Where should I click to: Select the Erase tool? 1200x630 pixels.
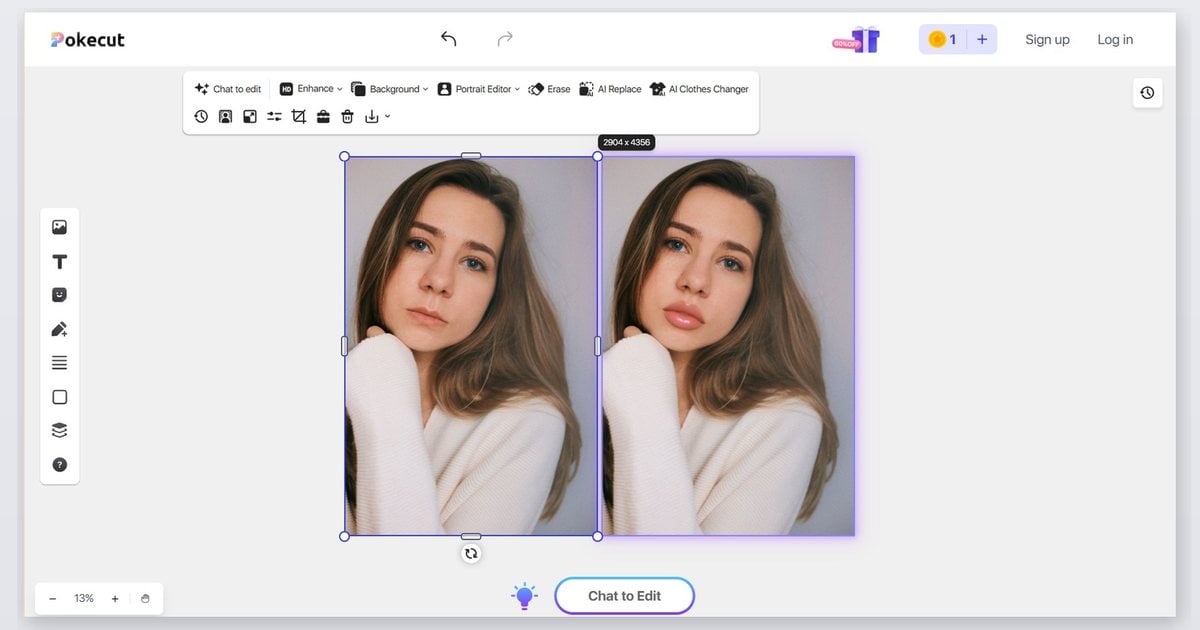[x=549, y=89]
